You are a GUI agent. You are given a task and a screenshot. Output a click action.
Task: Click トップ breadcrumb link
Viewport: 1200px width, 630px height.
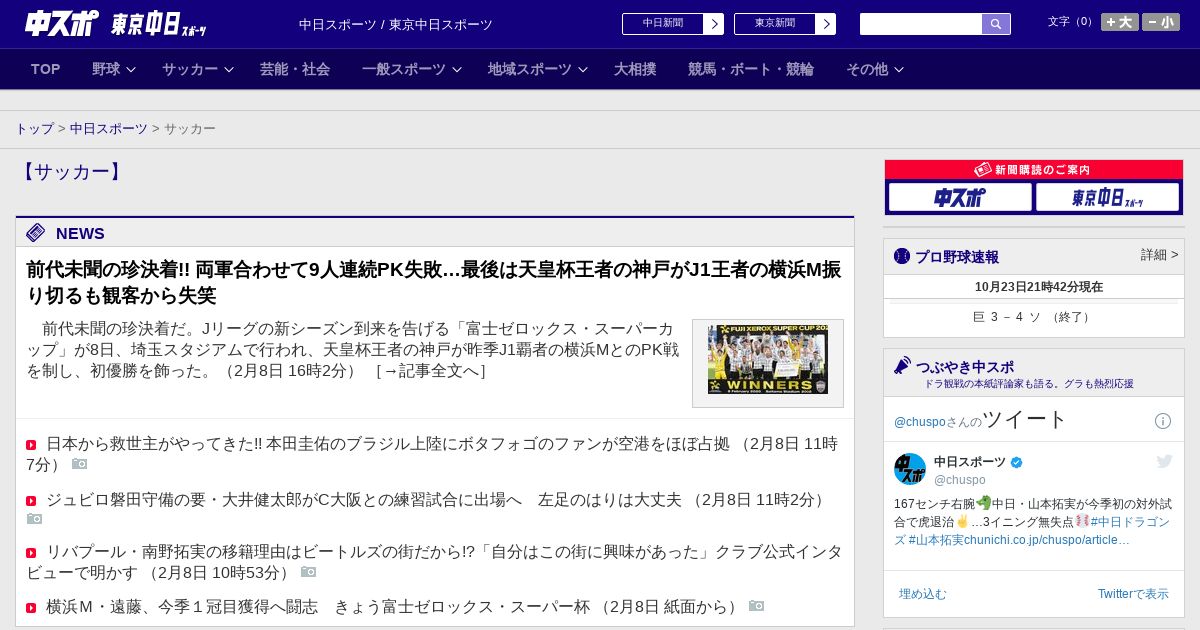[x=34, y=129]
